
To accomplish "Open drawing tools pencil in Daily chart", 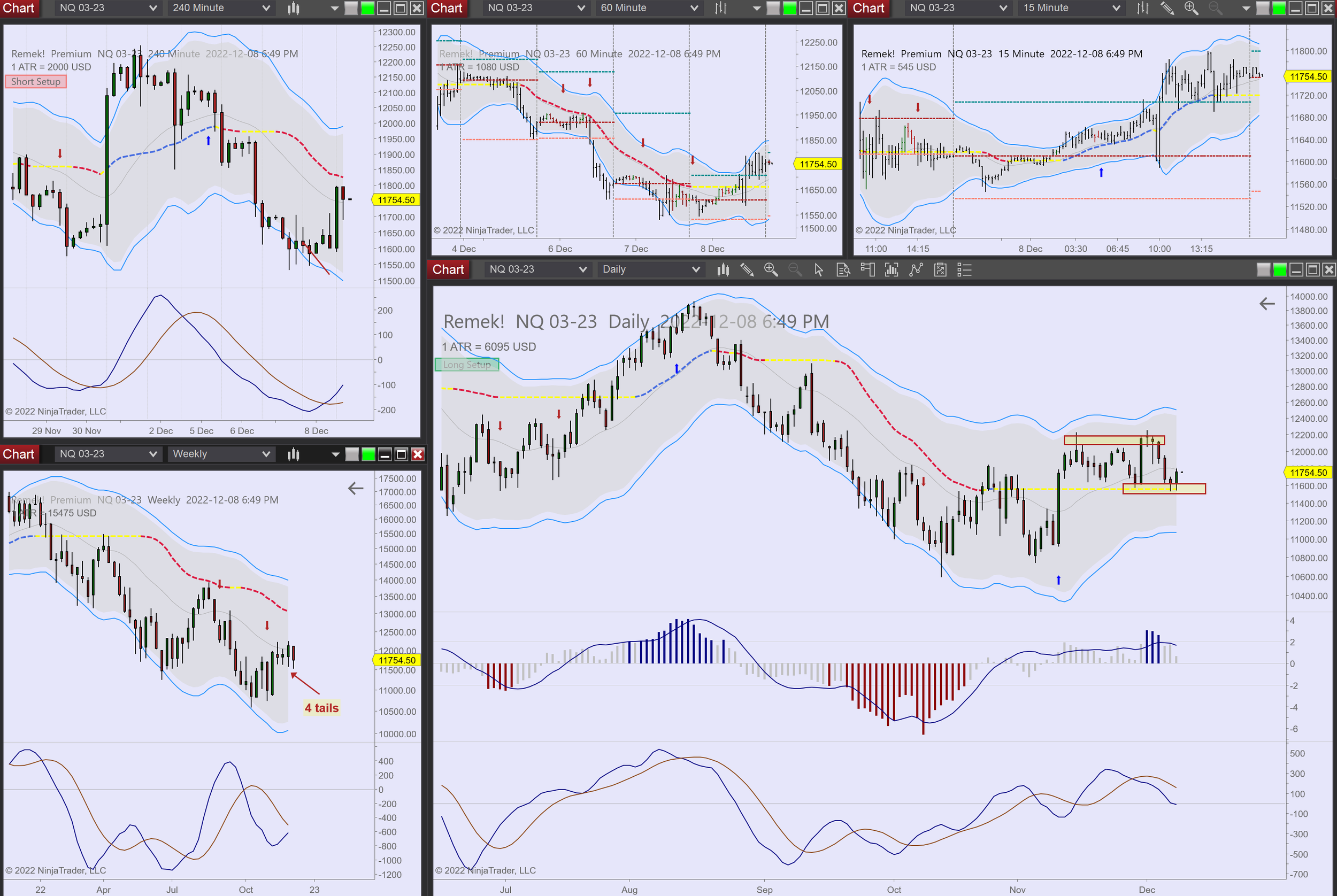I will (747, 269).
